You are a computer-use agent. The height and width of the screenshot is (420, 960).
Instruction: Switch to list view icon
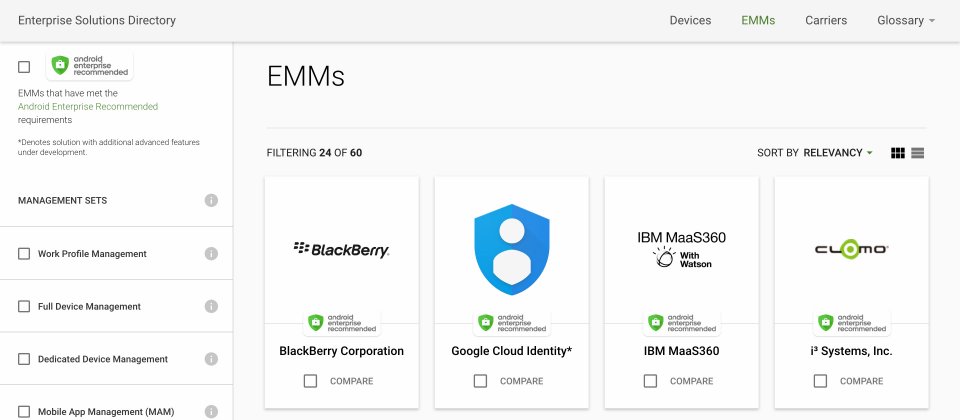click(x=917, y=153)
